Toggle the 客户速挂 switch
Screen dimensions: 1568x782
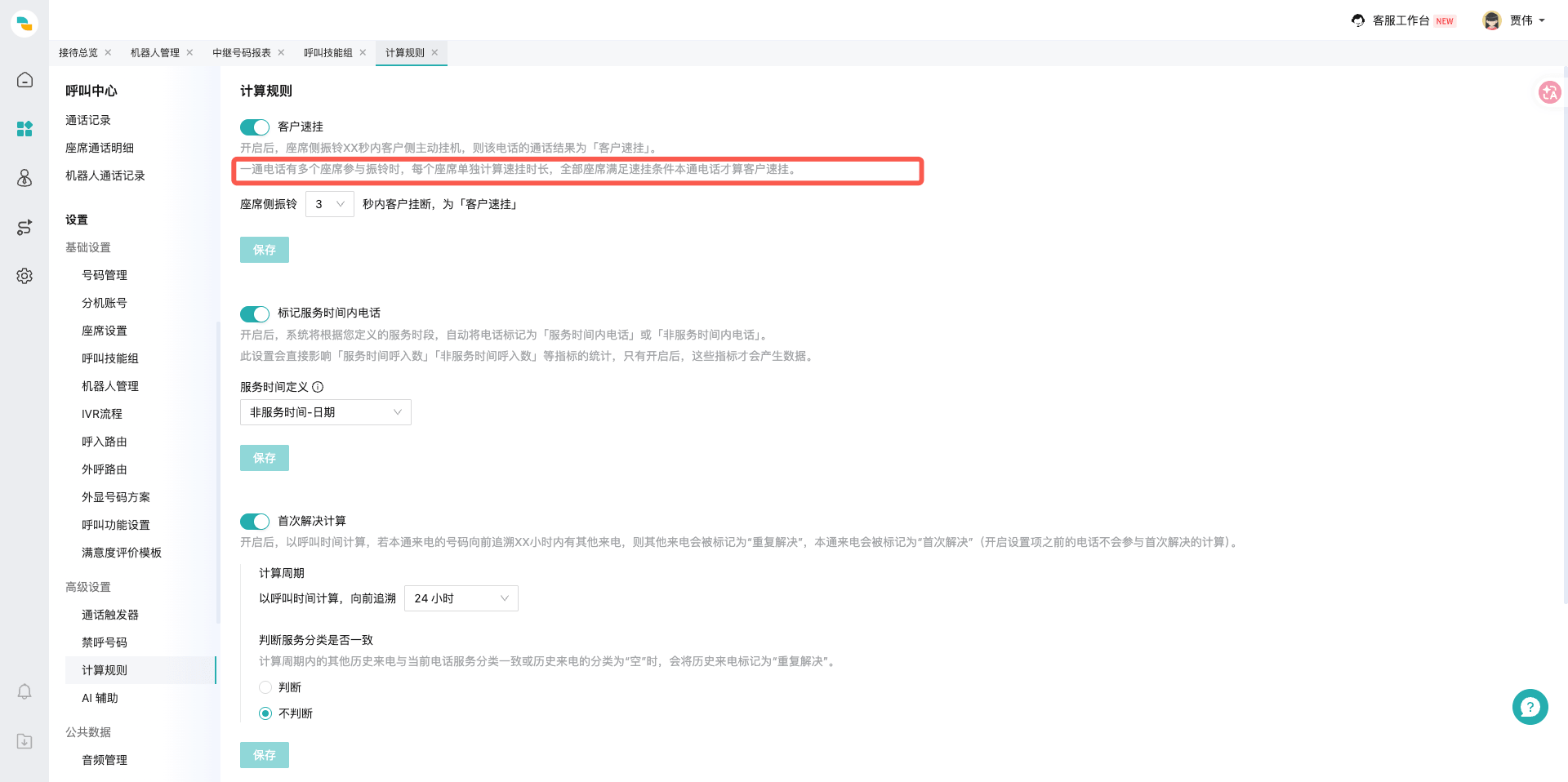(255, 127)
